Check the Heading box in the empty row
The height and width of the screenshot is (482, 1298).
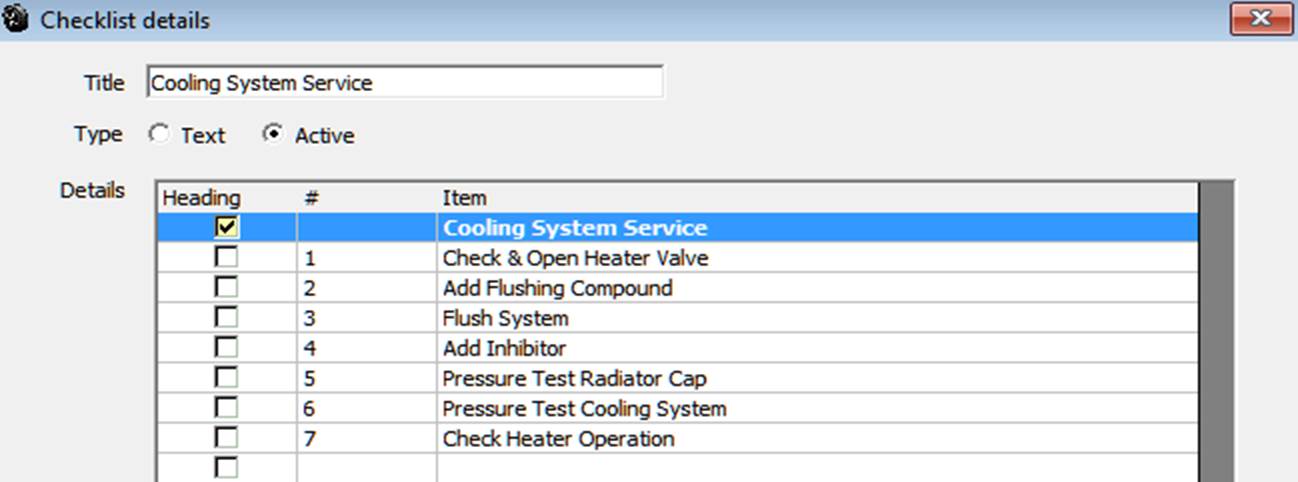(227, 467)
